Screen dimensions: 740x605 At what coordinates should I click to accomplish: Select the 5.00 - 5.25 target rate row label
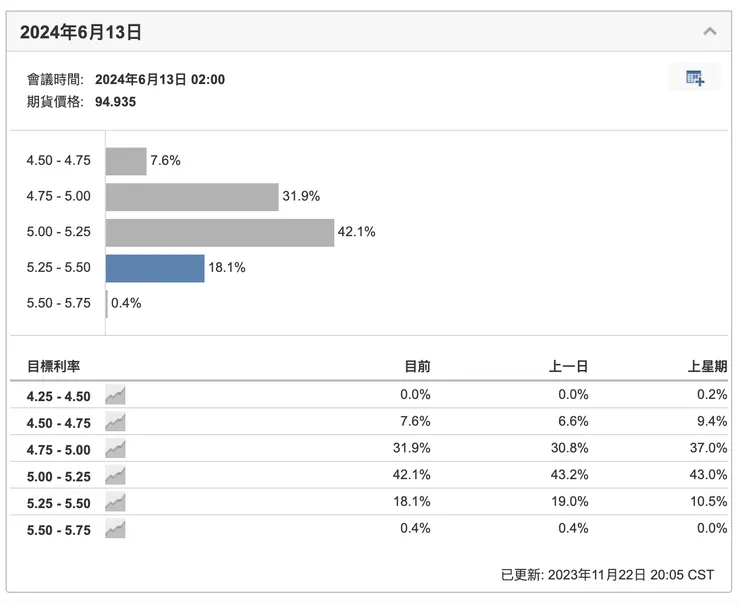(x=59, y=476)
